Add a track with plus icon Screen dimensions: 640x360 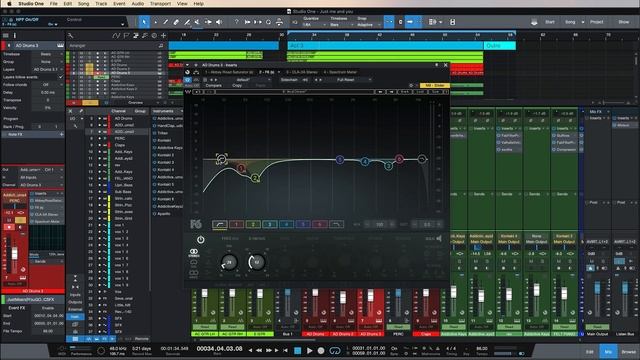click(163, 36)
